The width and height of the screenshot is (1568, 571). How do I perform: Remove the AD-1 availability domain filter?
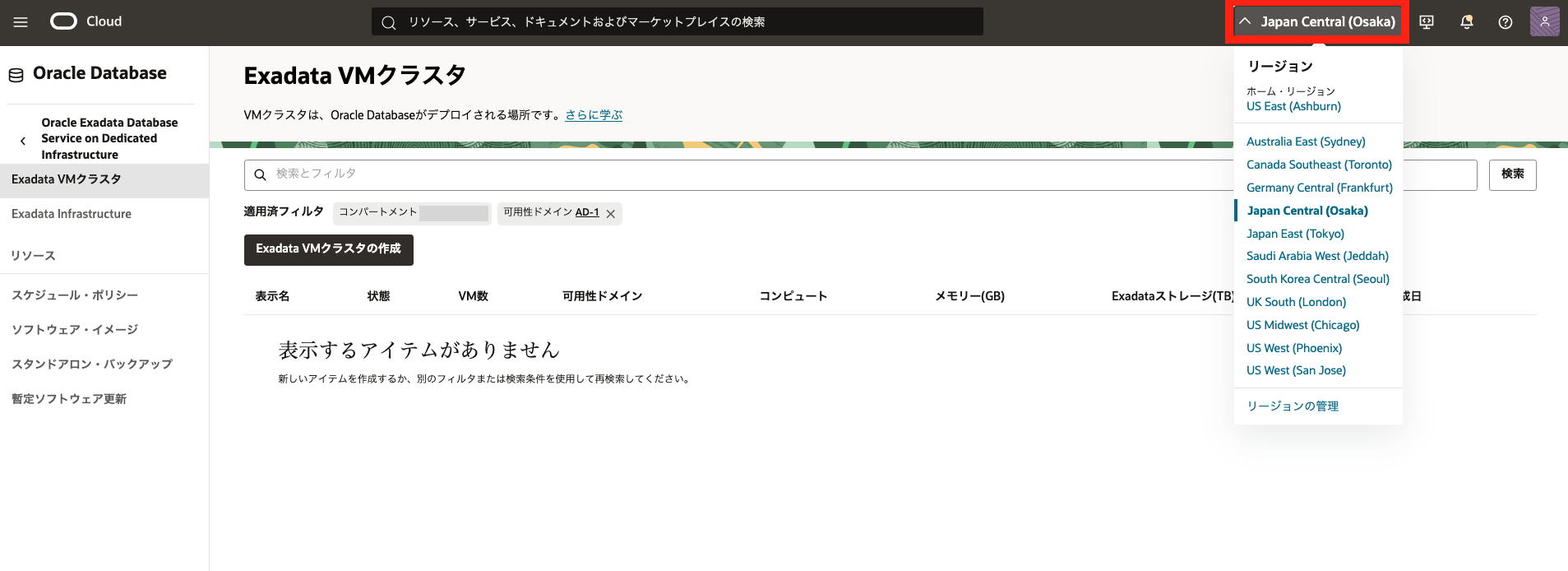tap(611, 214)
